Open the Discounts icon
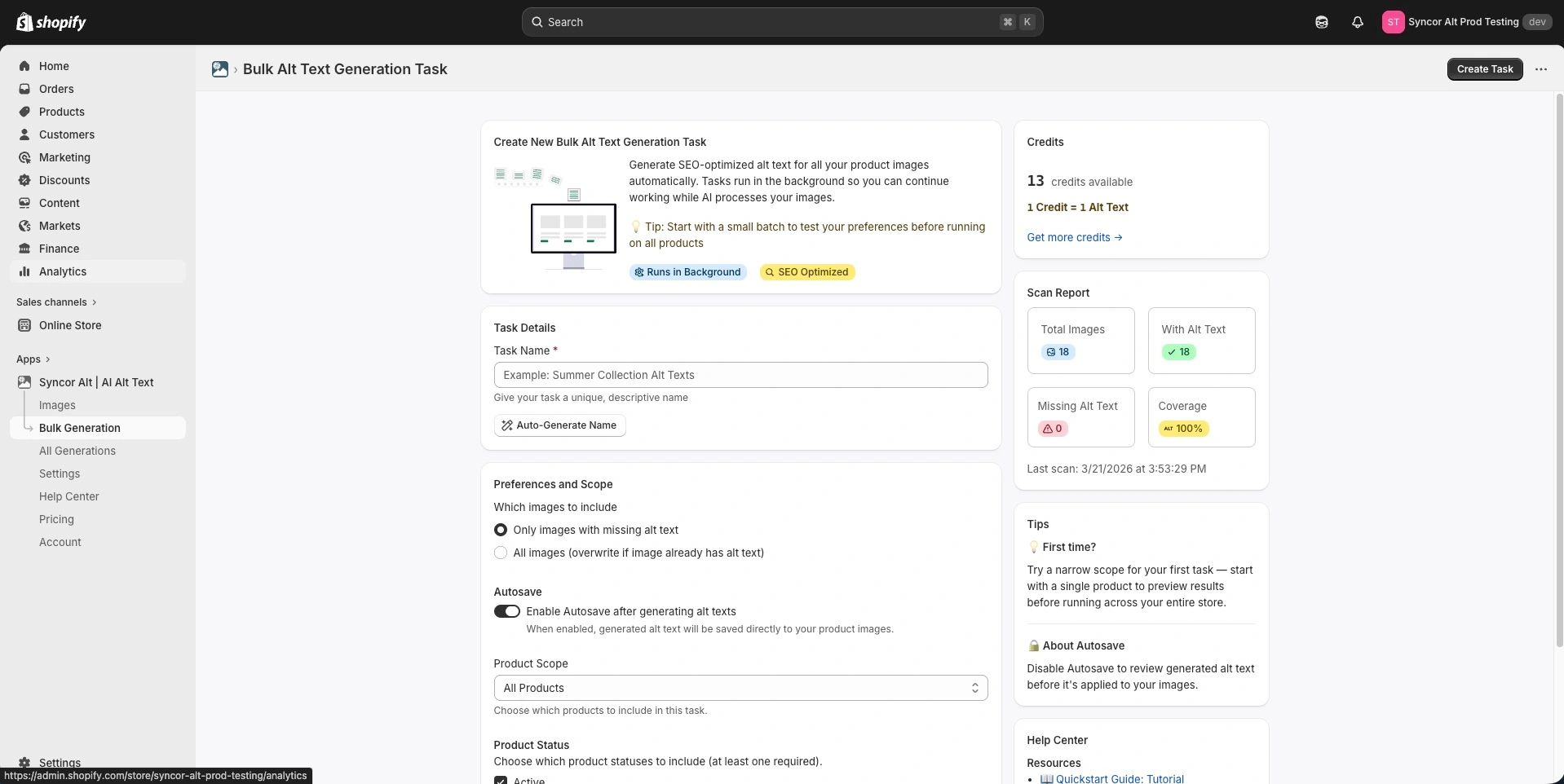The height and width of the screenshot is (784, 1564). [x=24, y=180]
